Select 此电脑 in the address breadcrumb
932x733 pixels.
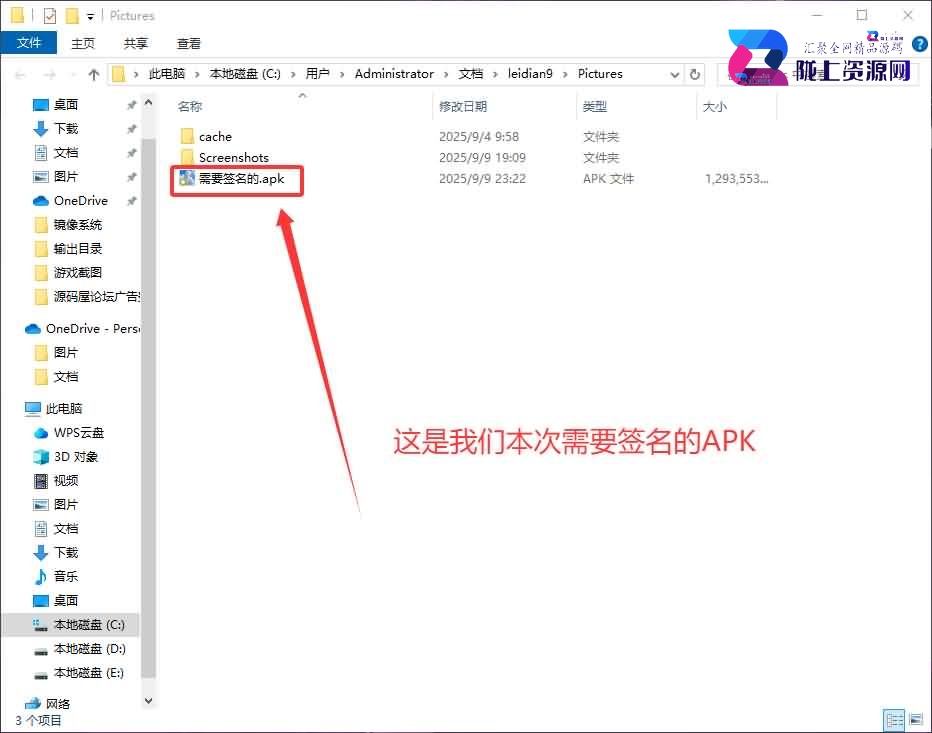(166, 74)
